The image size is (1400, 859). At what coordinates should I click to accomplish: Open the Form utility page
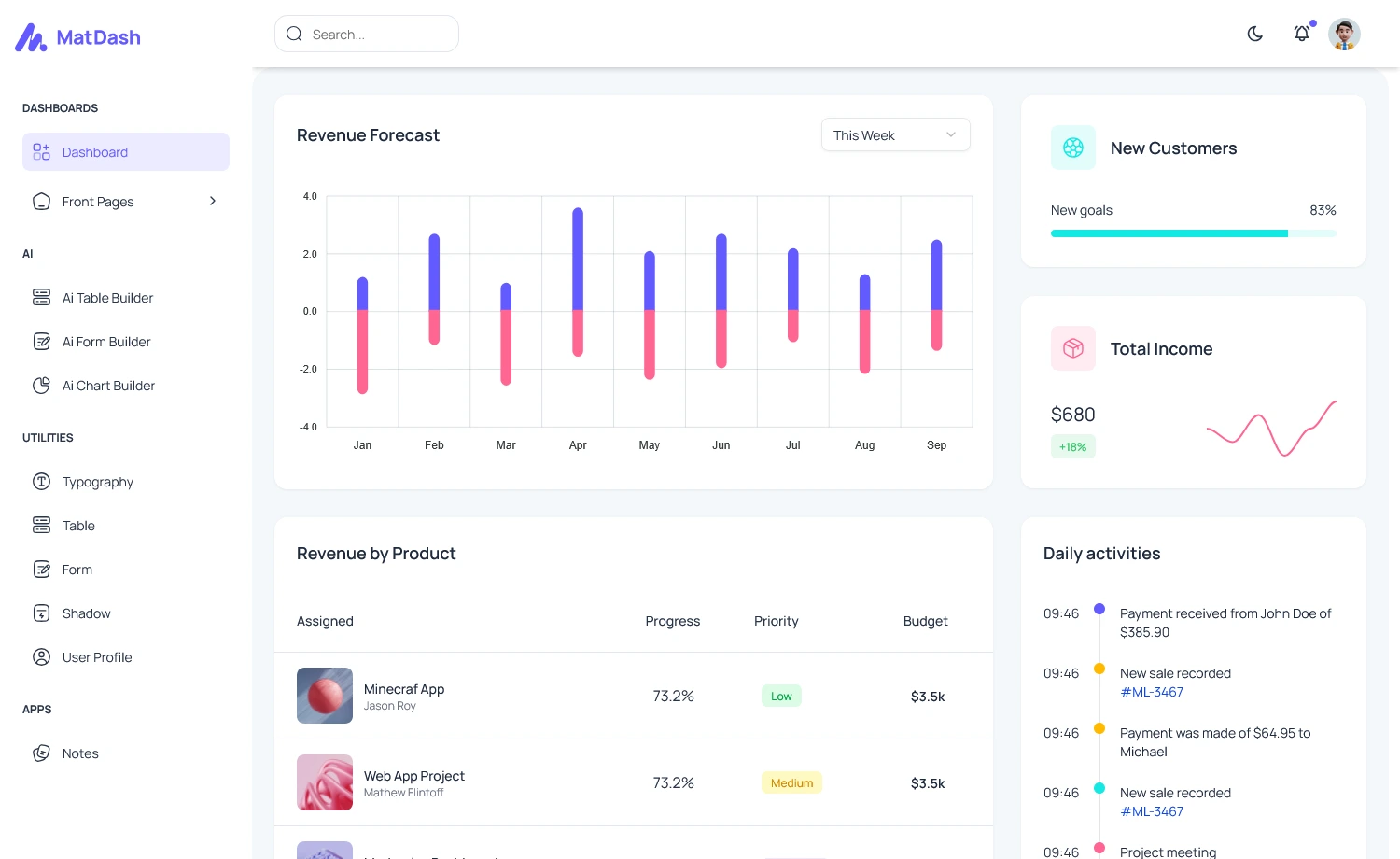[77, 570]
